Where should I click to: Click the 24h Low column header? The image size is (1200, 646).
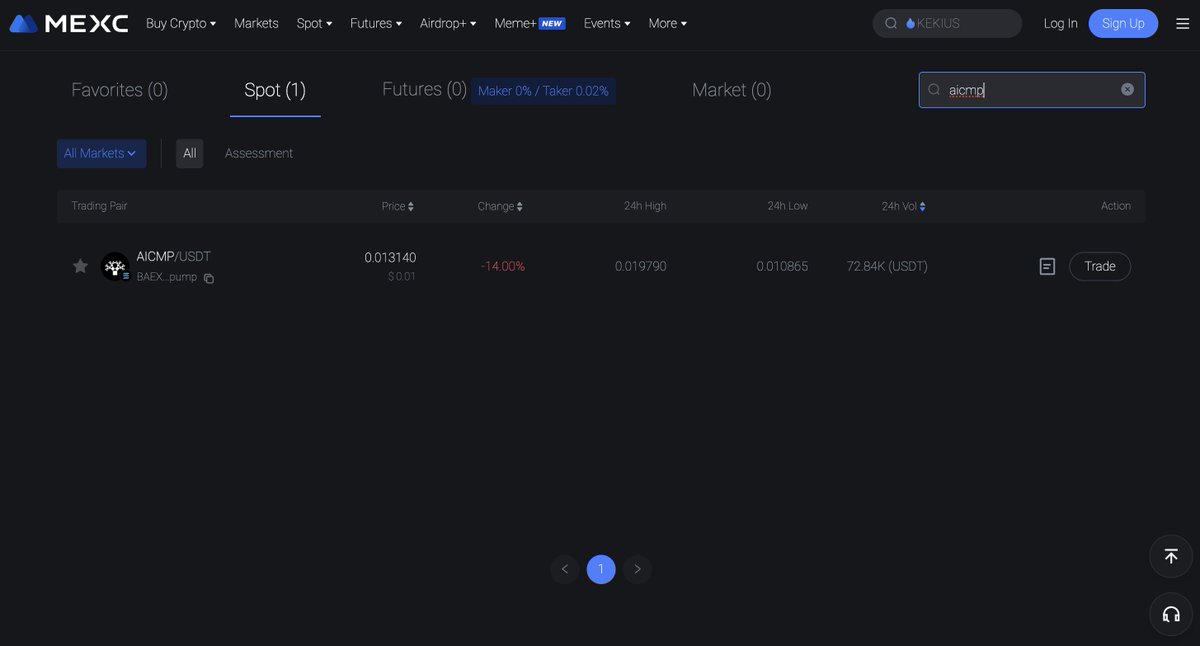[788, 206]
